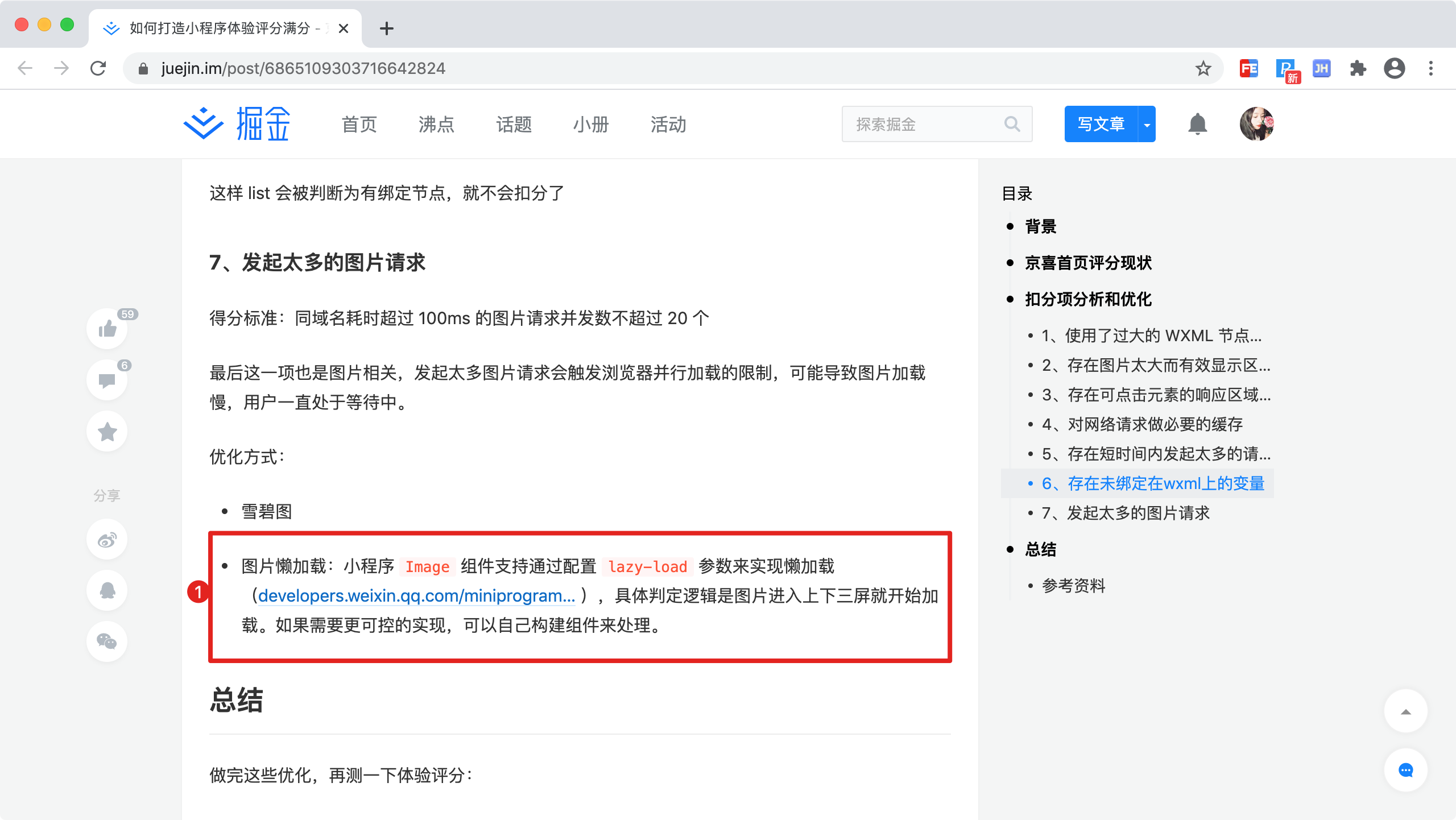Click the thumbs-up like button
Image resolution: width=1456 pixels, height=820 pixels.
pyautogui.click(x=107, y=329)
